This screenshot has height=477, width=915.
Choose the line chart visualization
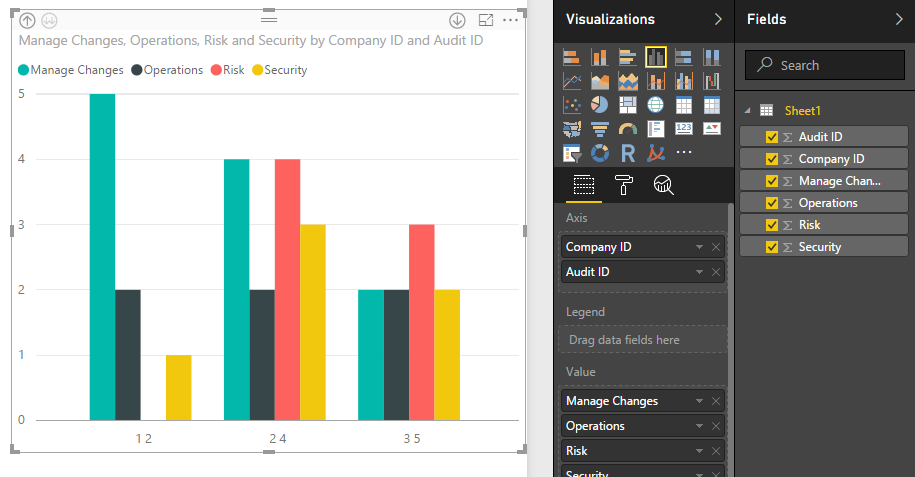[x=571, y=81]
